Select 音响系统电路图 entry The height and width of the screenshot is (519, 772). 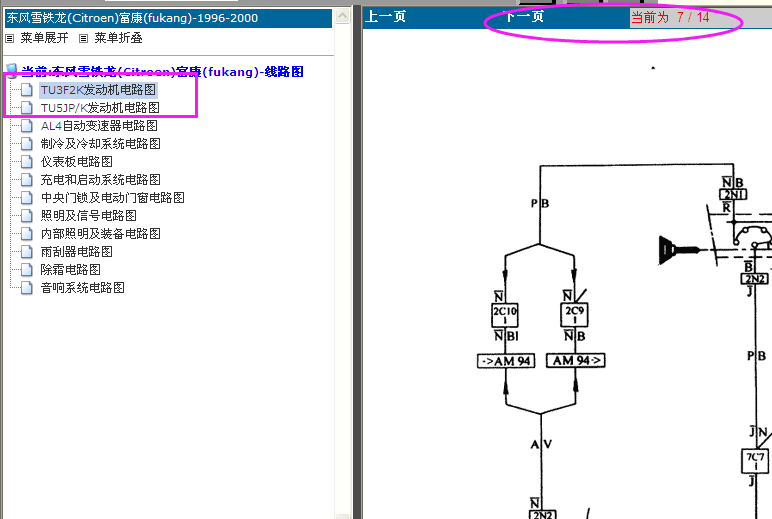pyautogui.click(x=82, y=288)
